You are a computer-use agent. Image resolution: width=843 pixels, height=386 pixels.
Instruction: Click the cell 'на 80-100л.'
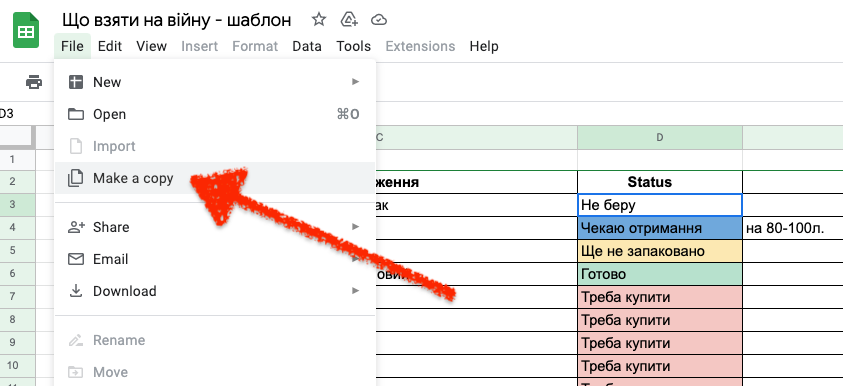(x=792, y=228)
